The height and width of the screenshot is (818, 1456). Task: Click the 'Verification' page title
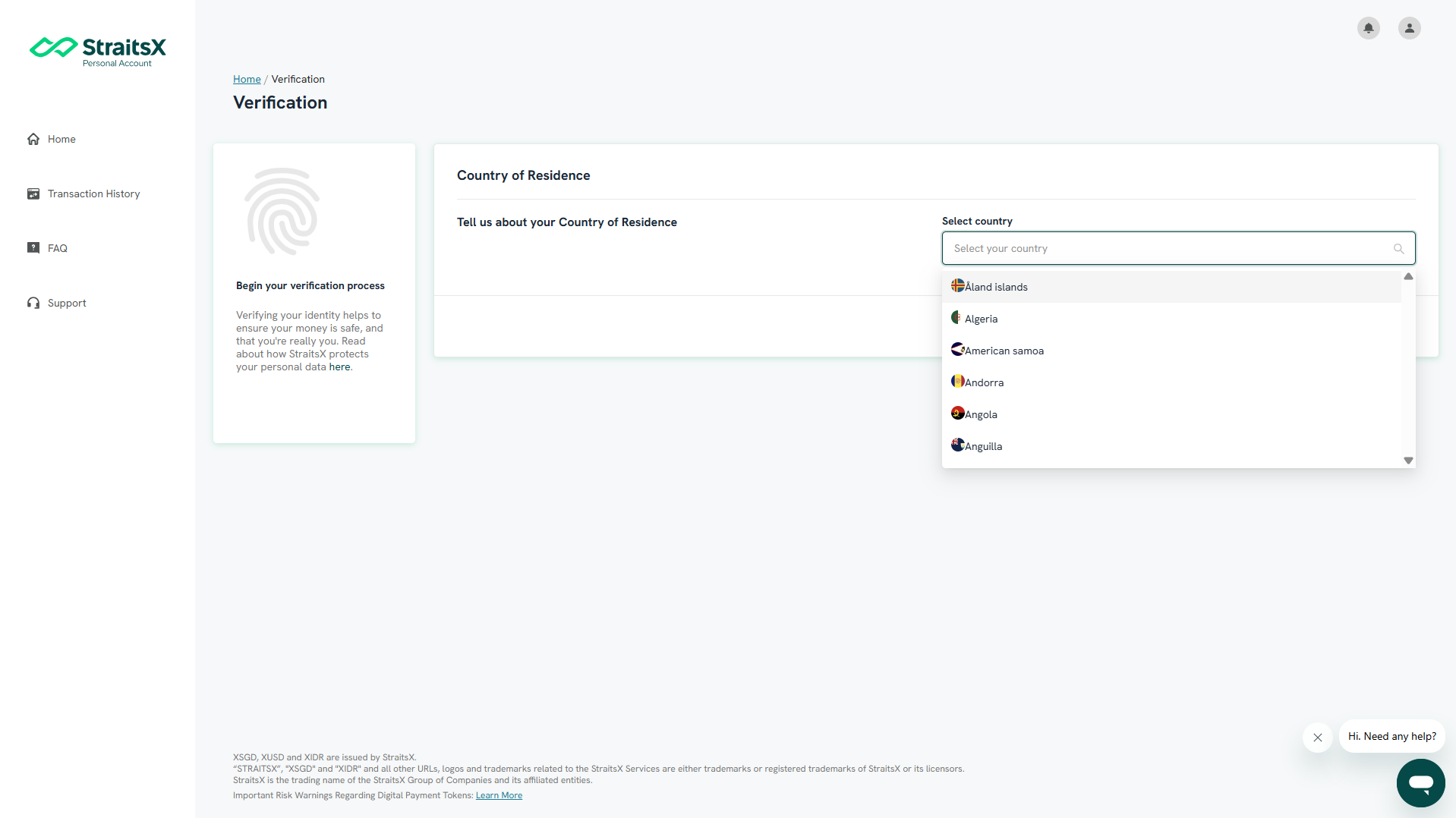(x=280, y=102)
